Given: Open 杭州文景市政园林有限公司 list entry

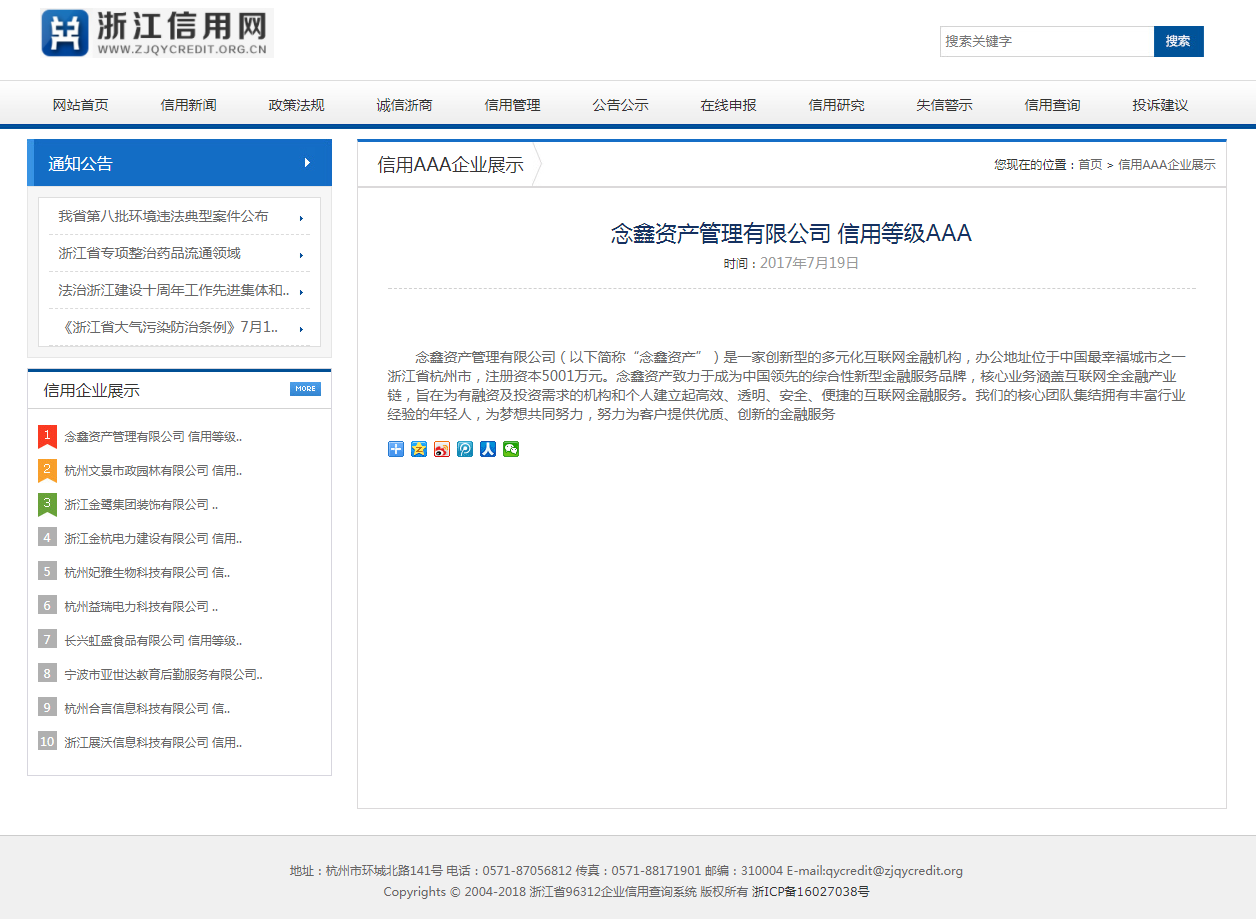Looking at the screenshot, I should pos(153,471).
